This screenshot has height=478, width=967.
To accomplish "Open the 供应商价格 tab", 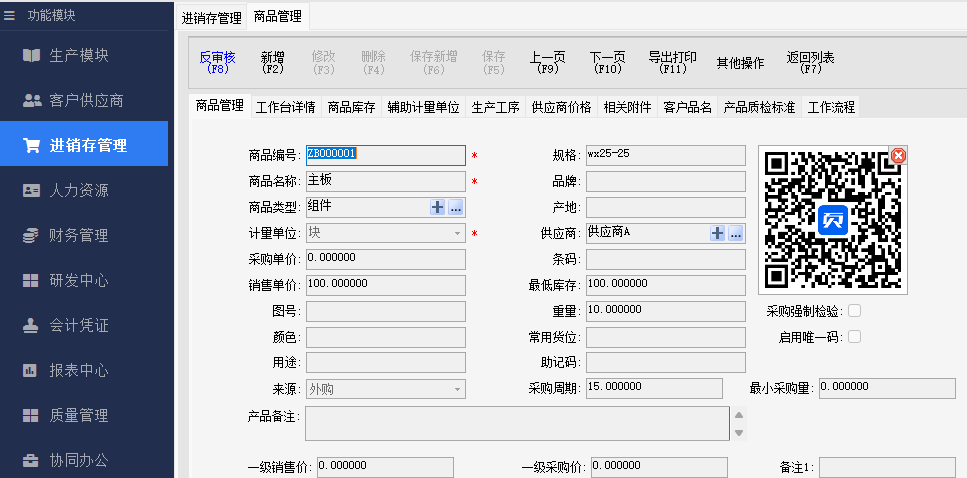I will tap(561, 107).
